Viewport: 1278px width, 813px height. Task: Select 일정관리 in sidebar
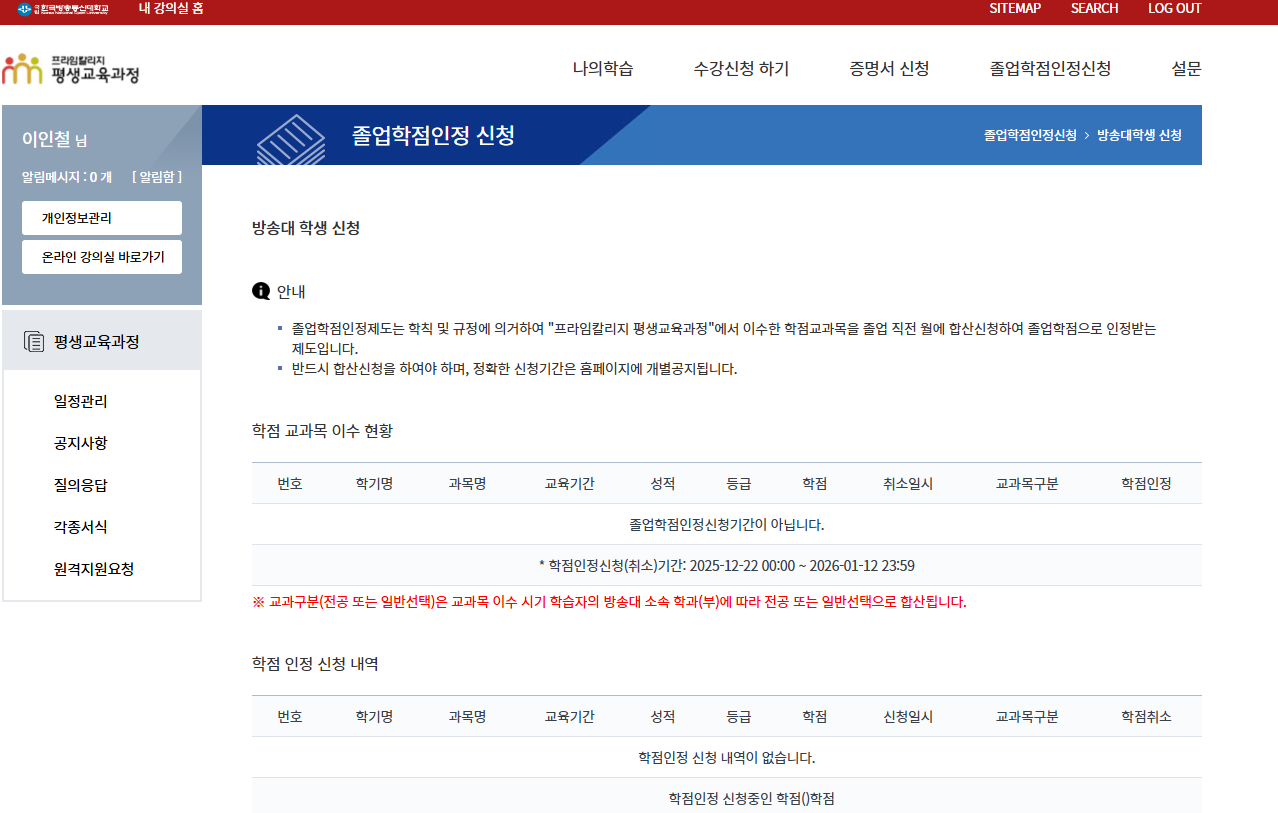pos(81,401)
